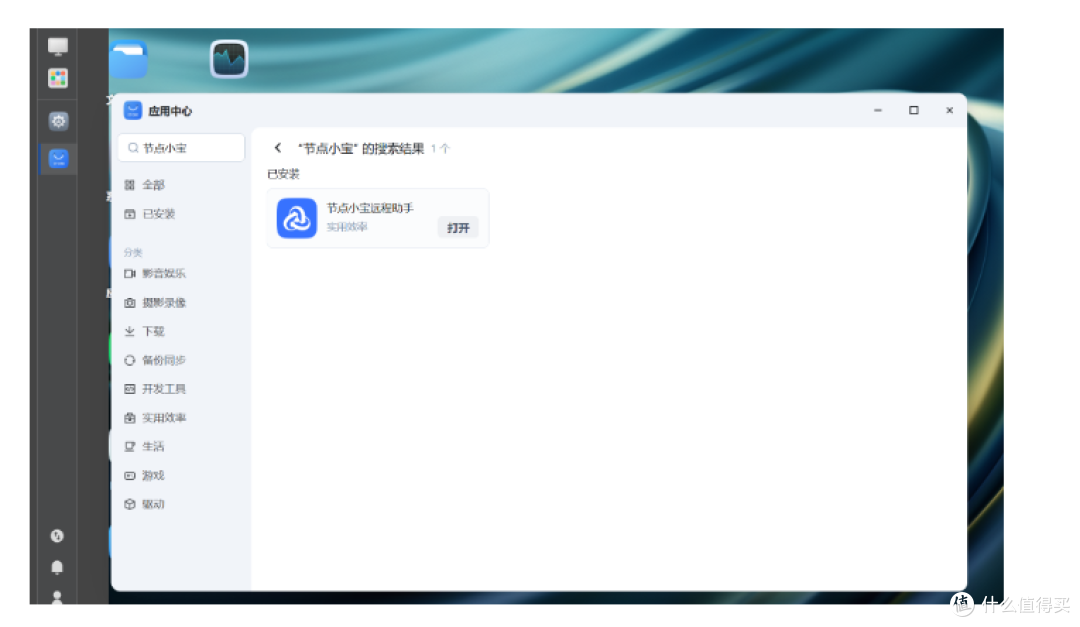
Task: Open the 节点小宝远程助手 app icon
Action: 296,218
